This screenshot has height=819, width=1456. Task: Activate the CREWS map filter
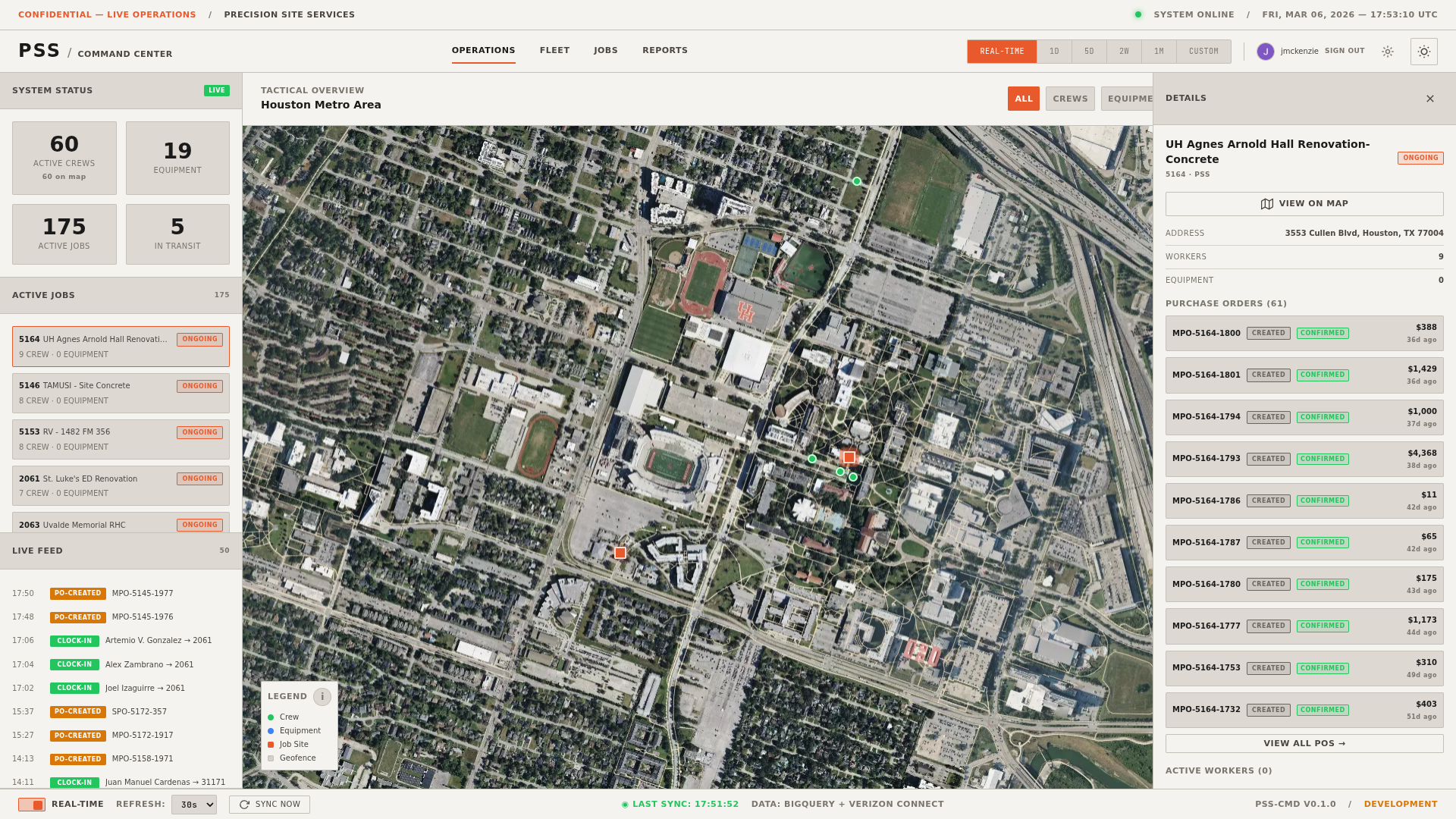coord(1070,99)
